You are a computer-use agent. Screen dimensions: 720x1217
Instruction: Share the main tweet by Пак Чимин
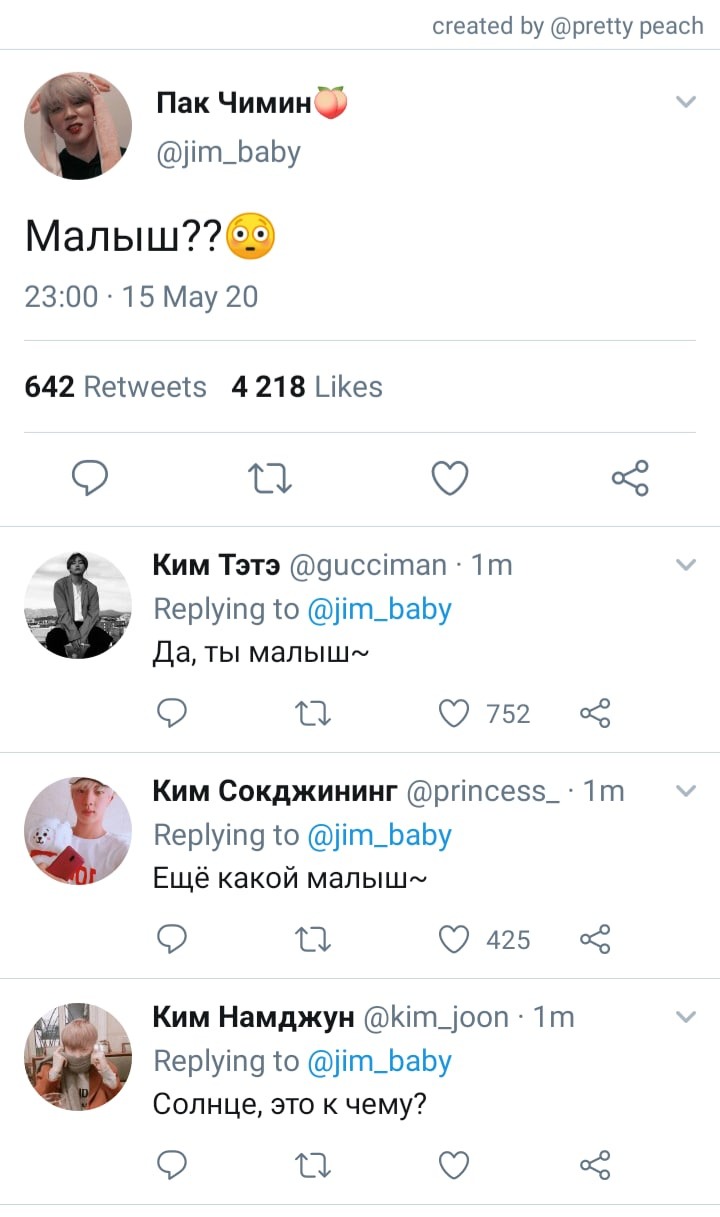[630, 479]
